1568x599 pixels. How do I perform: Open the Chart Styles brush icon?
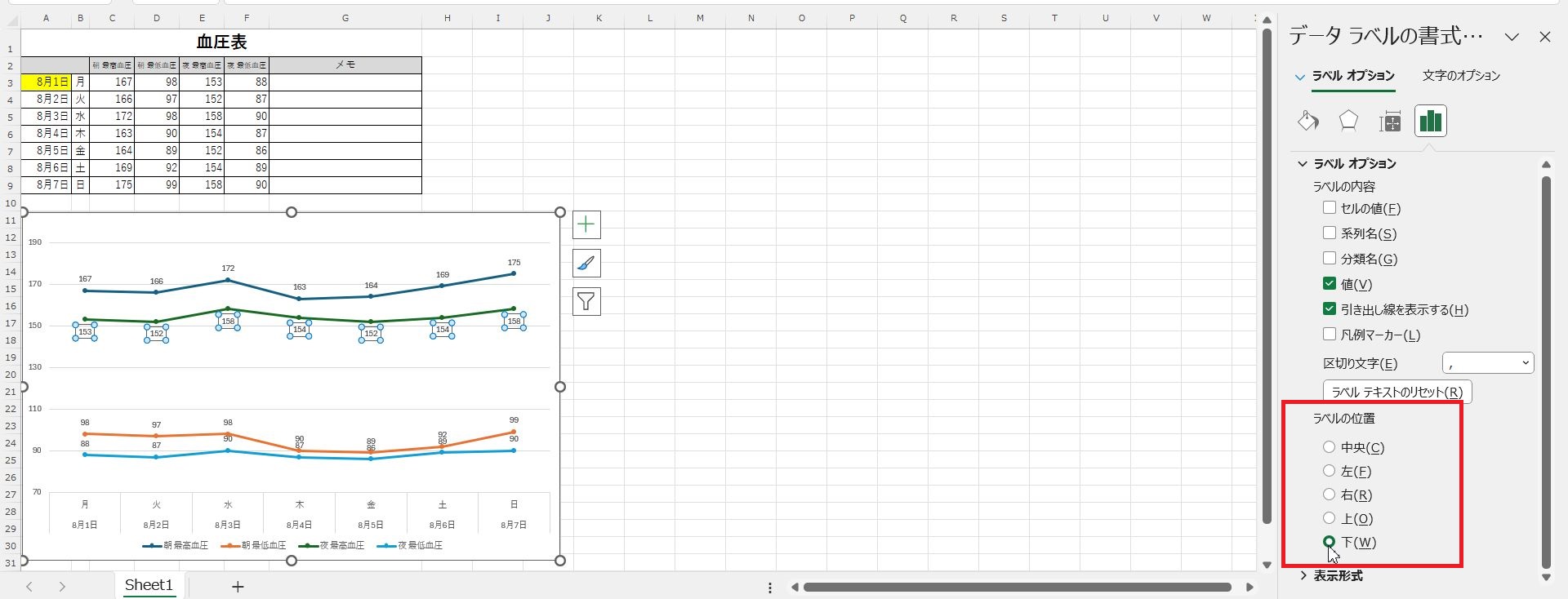click(x=586, y=264)
